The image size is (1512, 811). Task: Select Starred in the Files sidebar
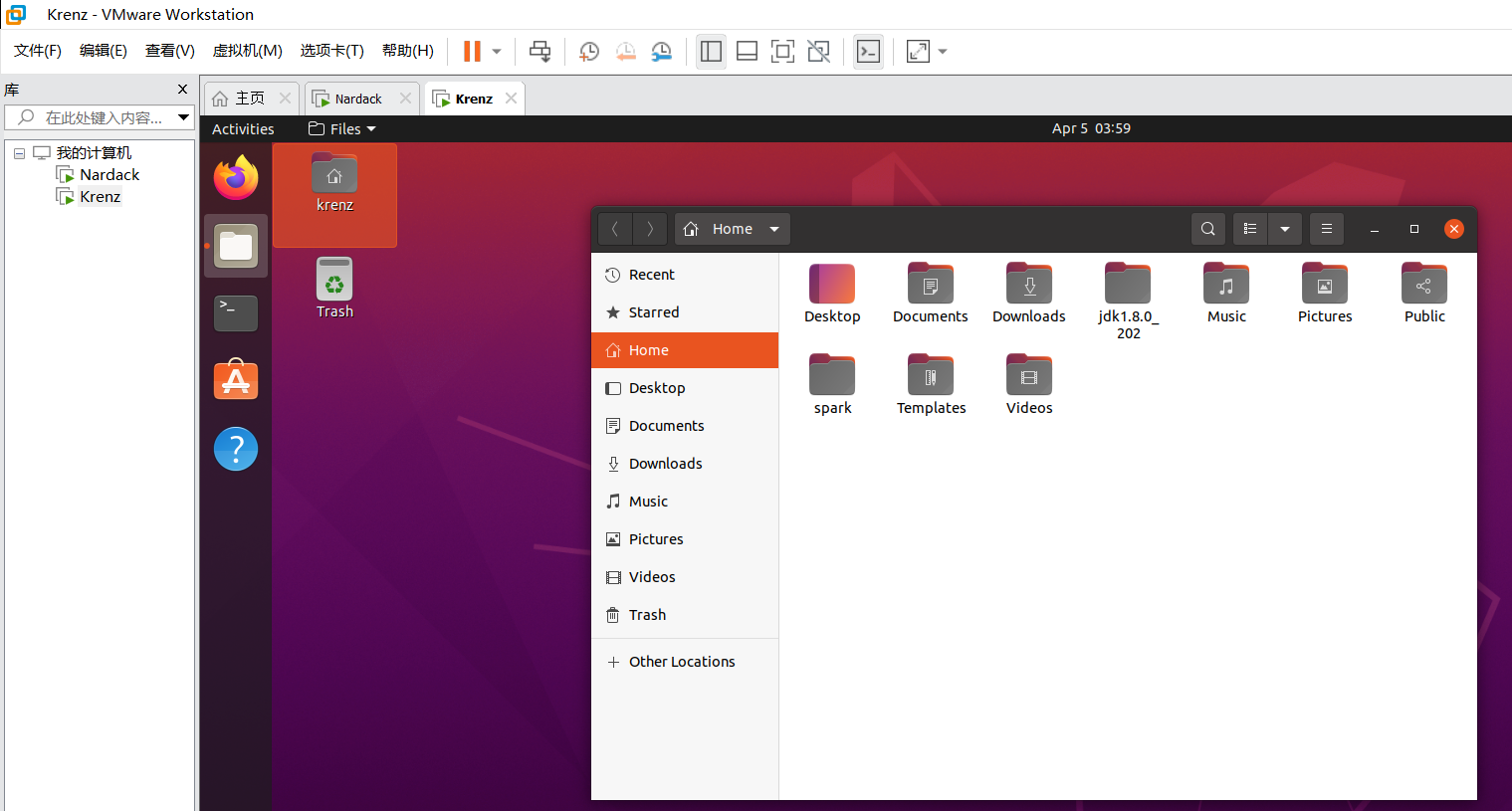(x=685, y=312)
